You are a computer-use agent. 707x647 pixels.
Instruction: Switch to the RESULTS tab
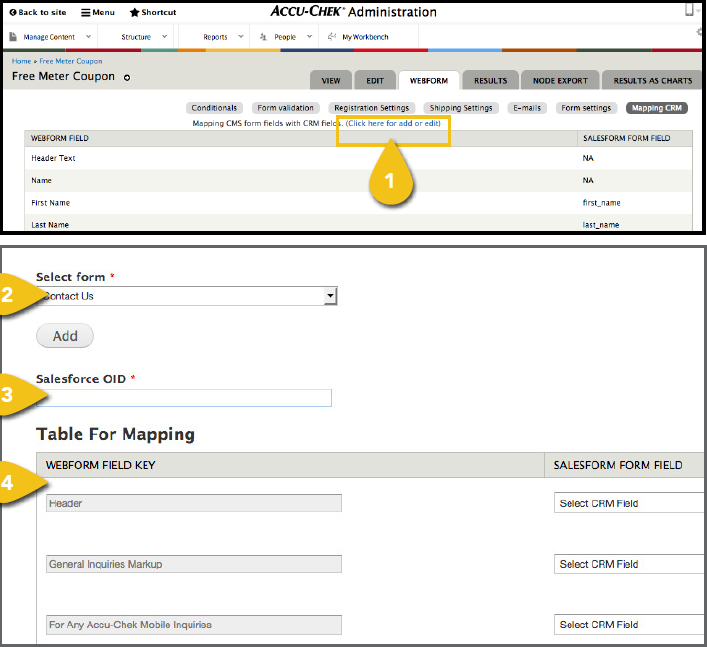[491, 81]
